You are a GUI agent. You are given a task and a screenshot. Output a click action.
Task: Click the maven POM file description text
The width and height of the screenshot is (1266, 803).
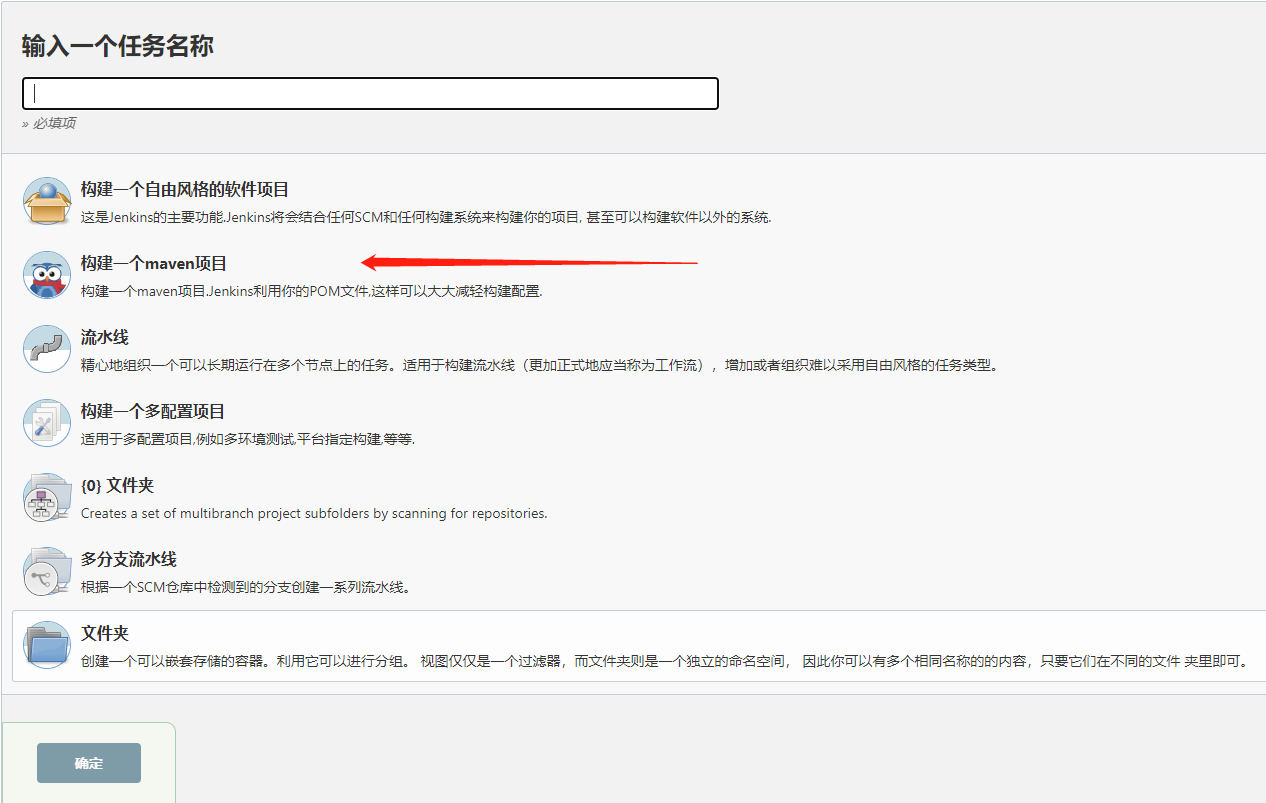tap(311, 291)
